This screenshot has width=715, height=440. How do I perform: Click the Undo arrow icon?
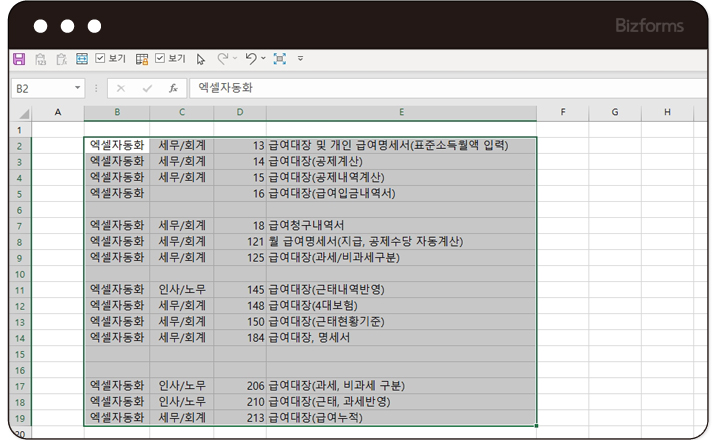pos(250,59)
